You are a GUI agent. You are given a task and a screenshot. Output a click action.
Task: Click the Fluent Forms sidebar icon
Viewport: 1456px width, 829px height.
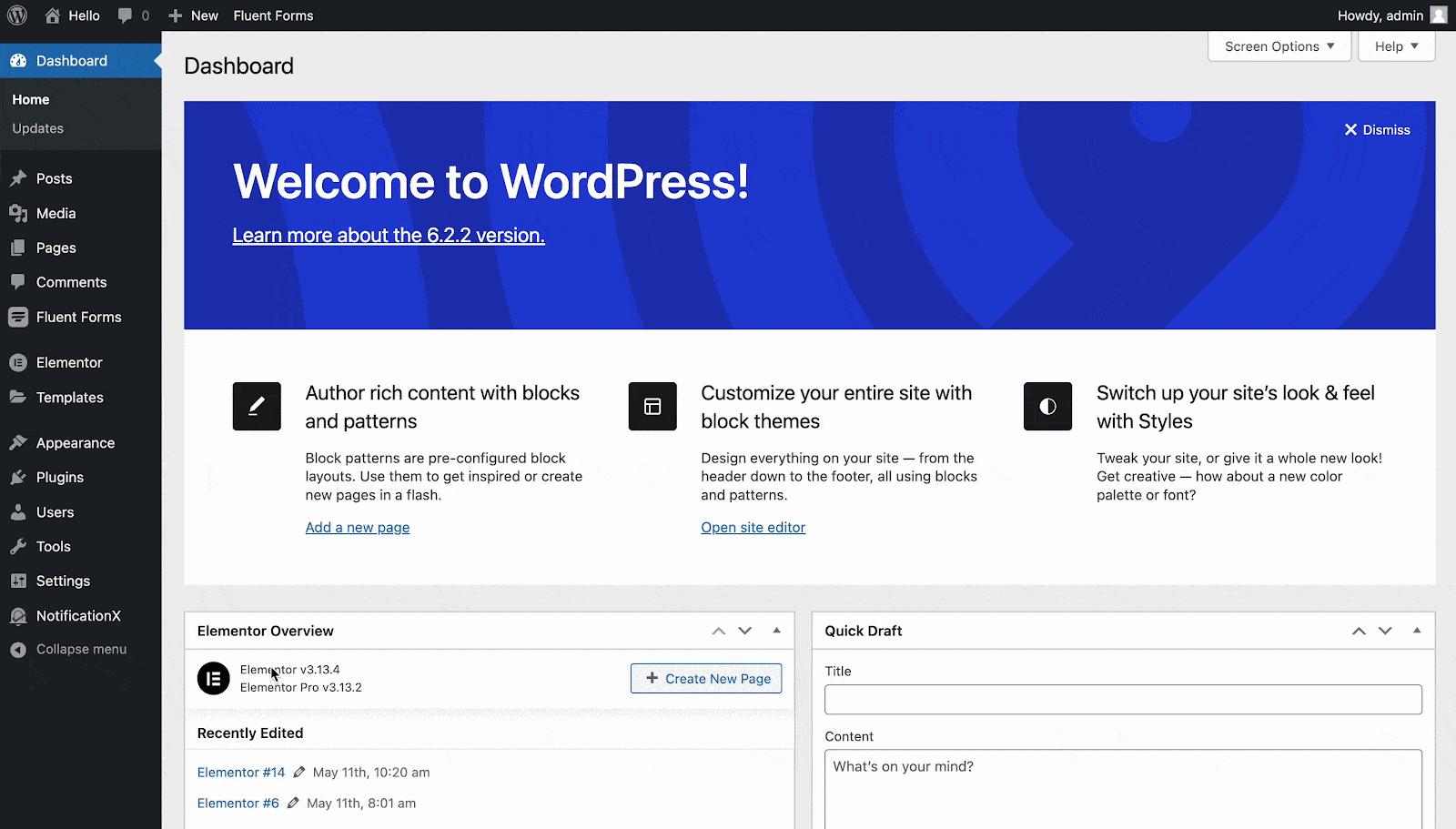tap(18, 317)
